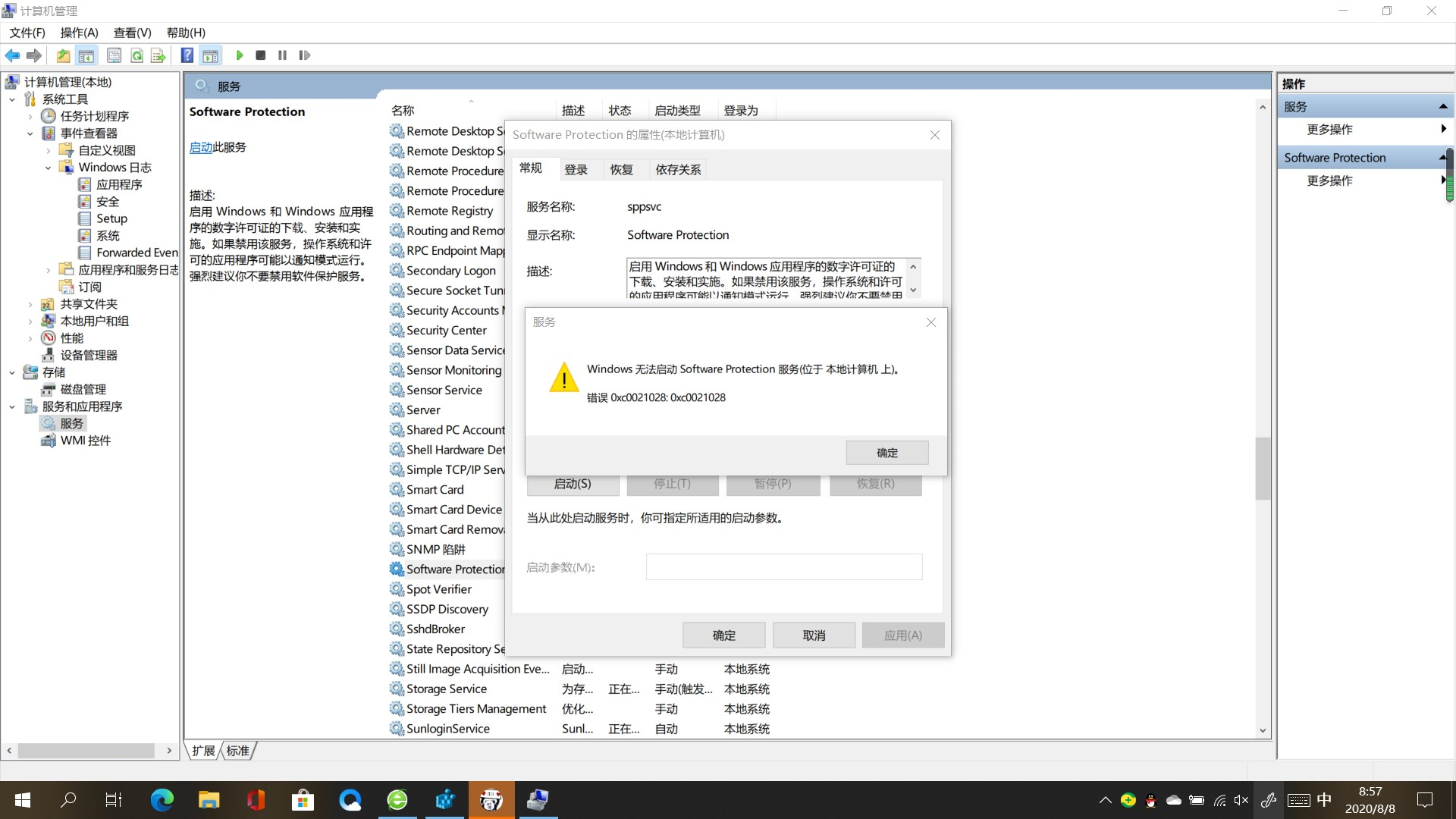Select 性能 Performance node in tree

point(71,338)
